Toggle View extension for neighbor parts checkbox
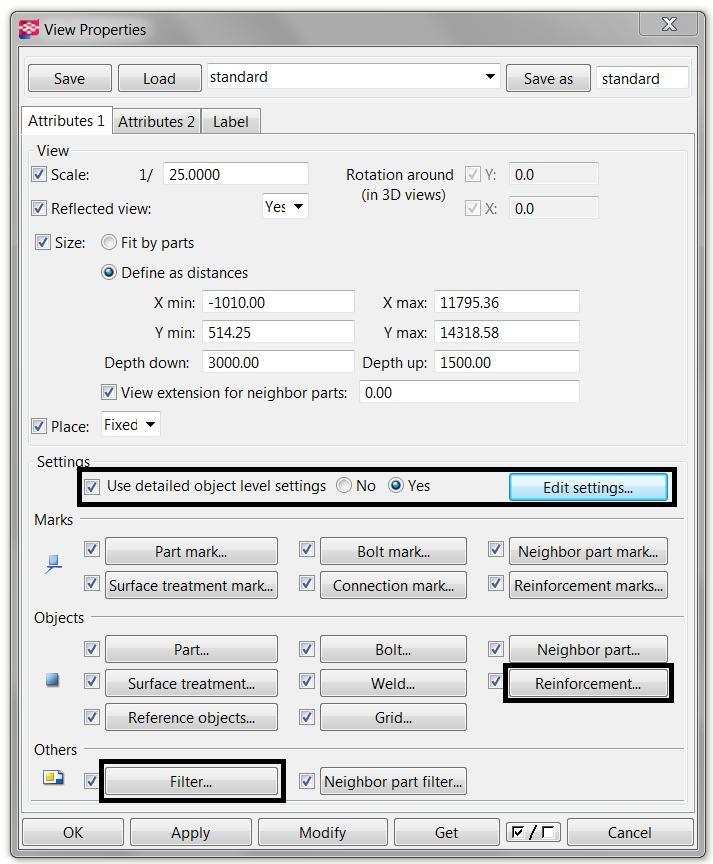 109,392
